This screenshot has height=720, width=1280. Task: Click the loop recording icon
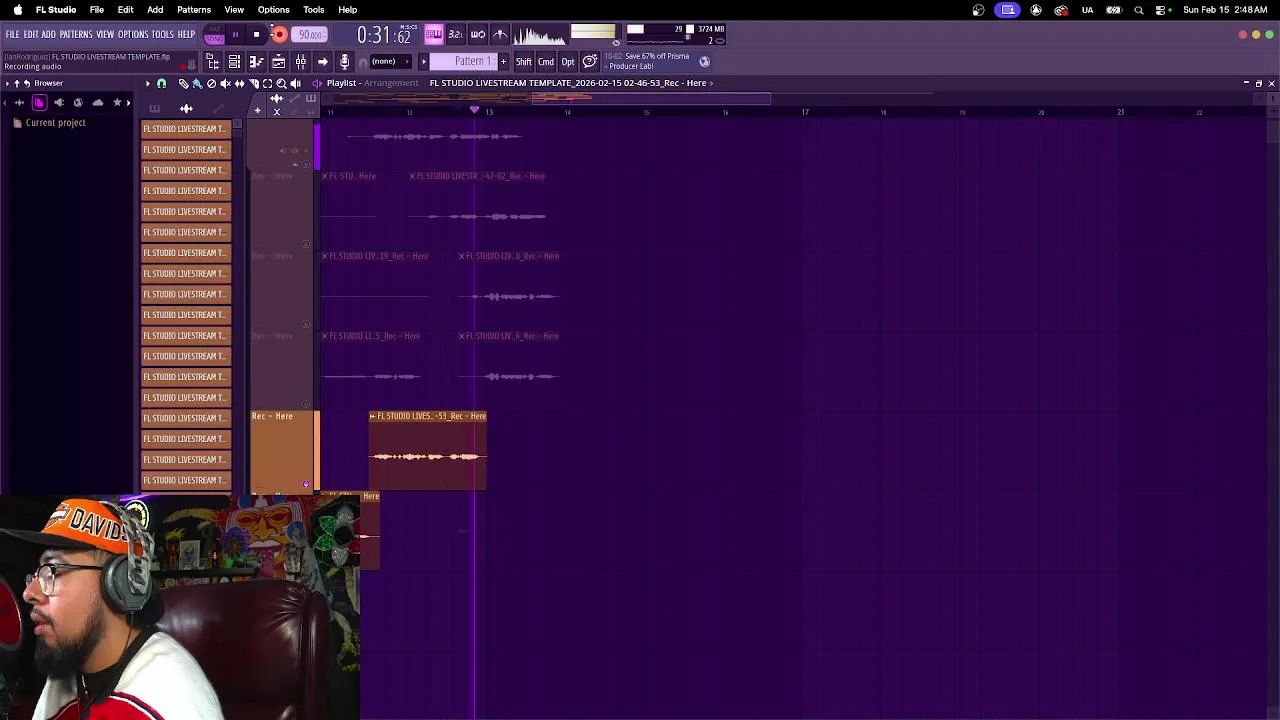pyautogui.click(x=478, y=35)
